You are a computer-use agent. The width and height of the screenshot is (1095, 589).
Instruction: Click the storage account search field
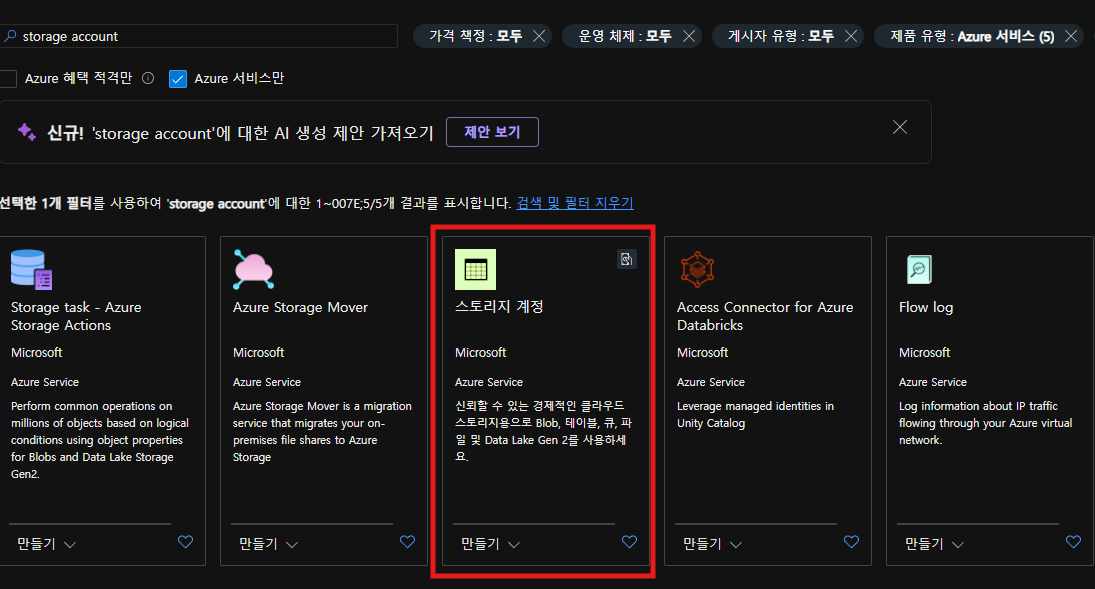pyautogui.click(x=198, y=36)
